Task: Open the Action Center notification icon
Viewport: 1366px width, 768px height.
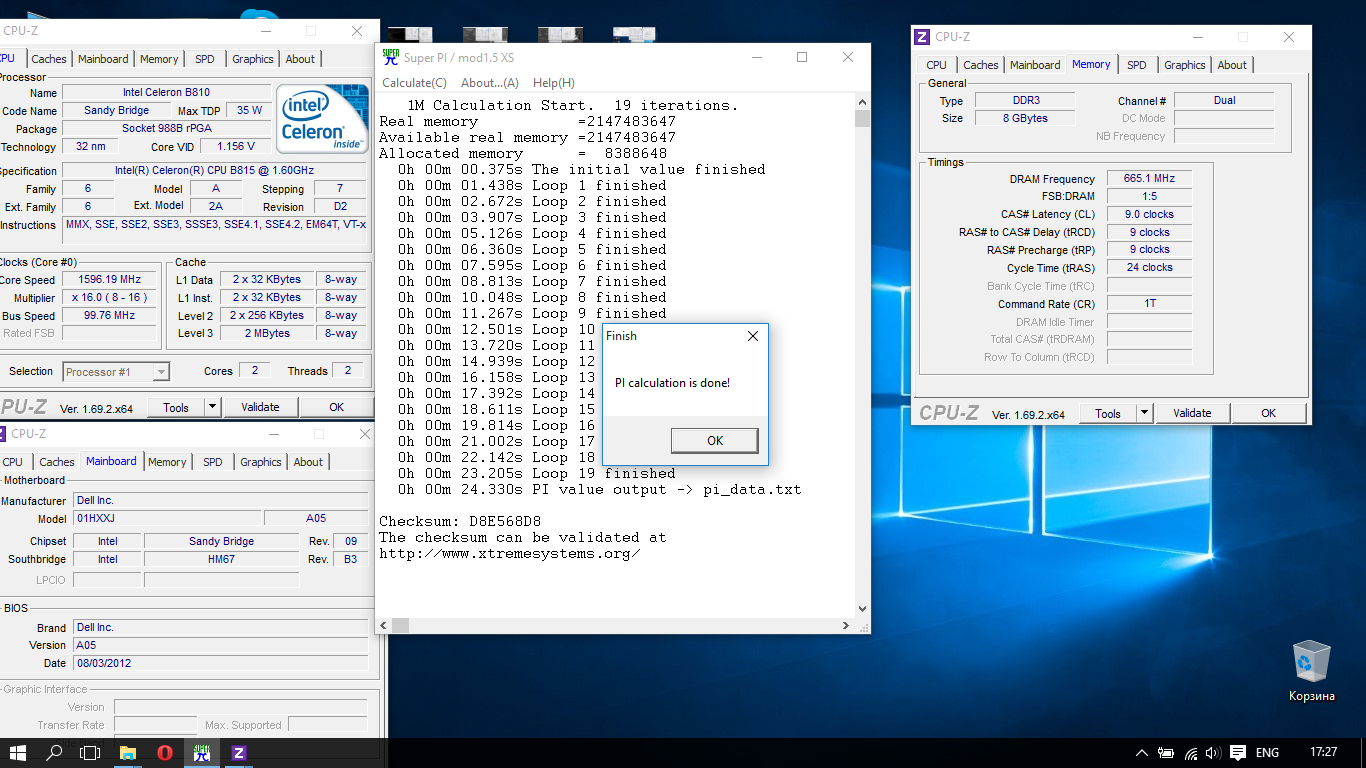Action: coord(1237,752)
